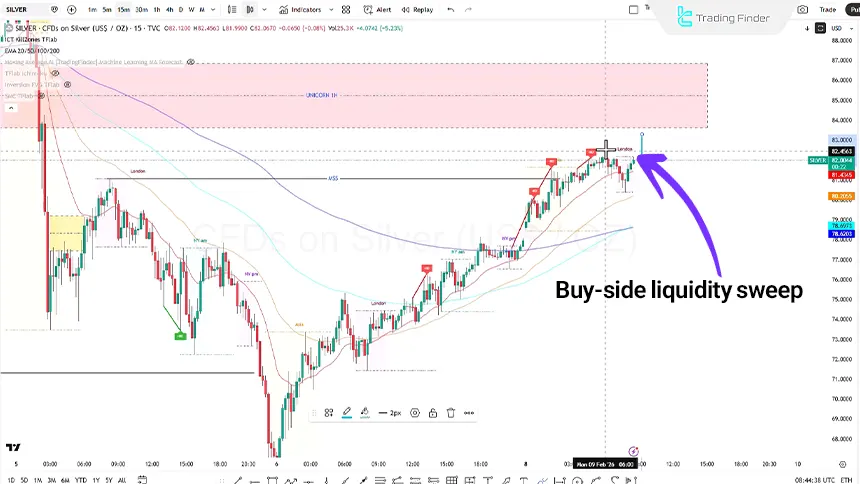
Task: Set date range to 1M
Action: (x=38, y=480)
